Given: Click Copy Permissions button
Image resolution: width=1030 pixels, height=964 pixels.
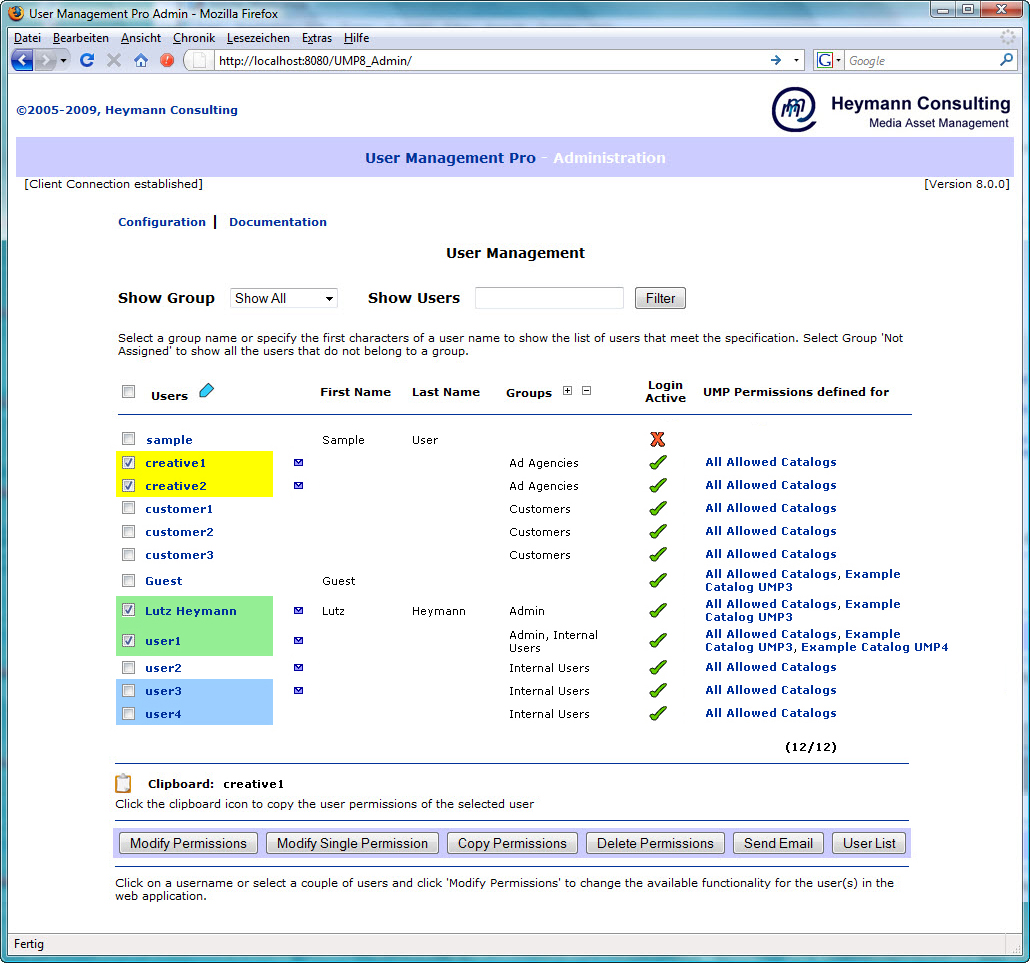Looking at the screenshot, I should click(512, 843).
